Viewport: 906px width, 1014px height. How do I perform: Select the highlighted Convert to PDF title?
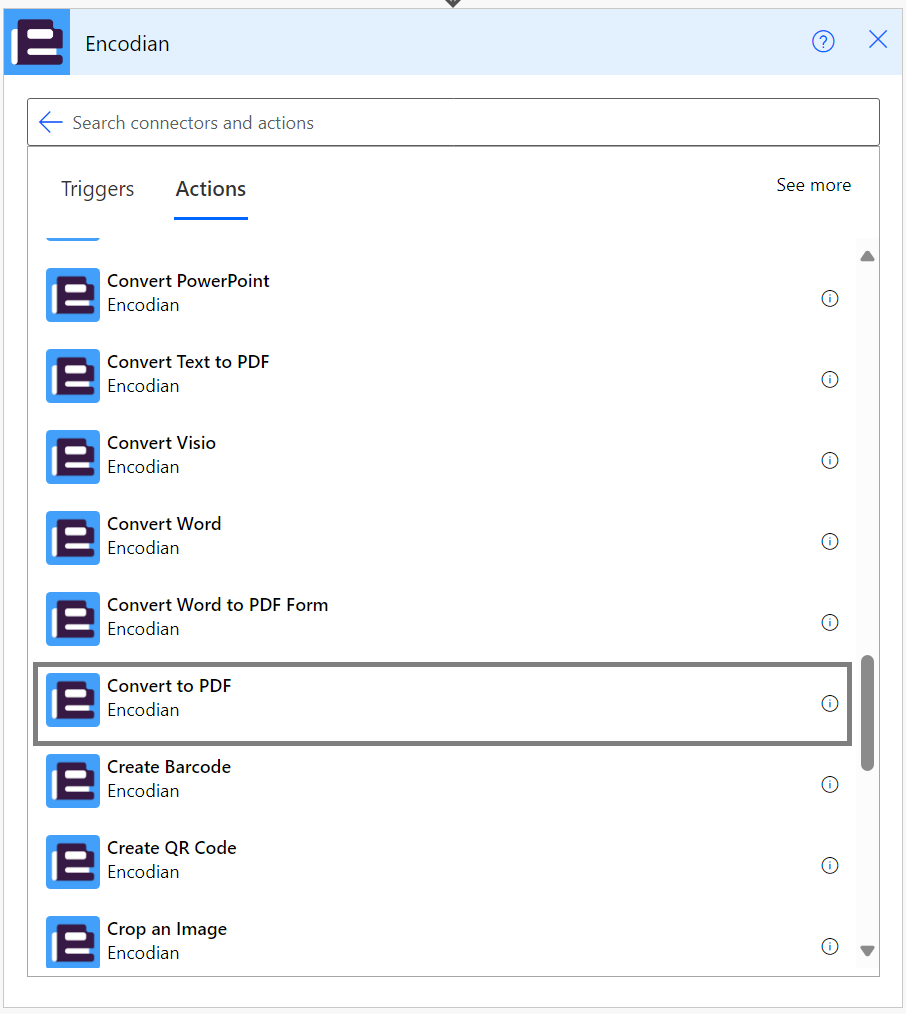pos(169,685)
